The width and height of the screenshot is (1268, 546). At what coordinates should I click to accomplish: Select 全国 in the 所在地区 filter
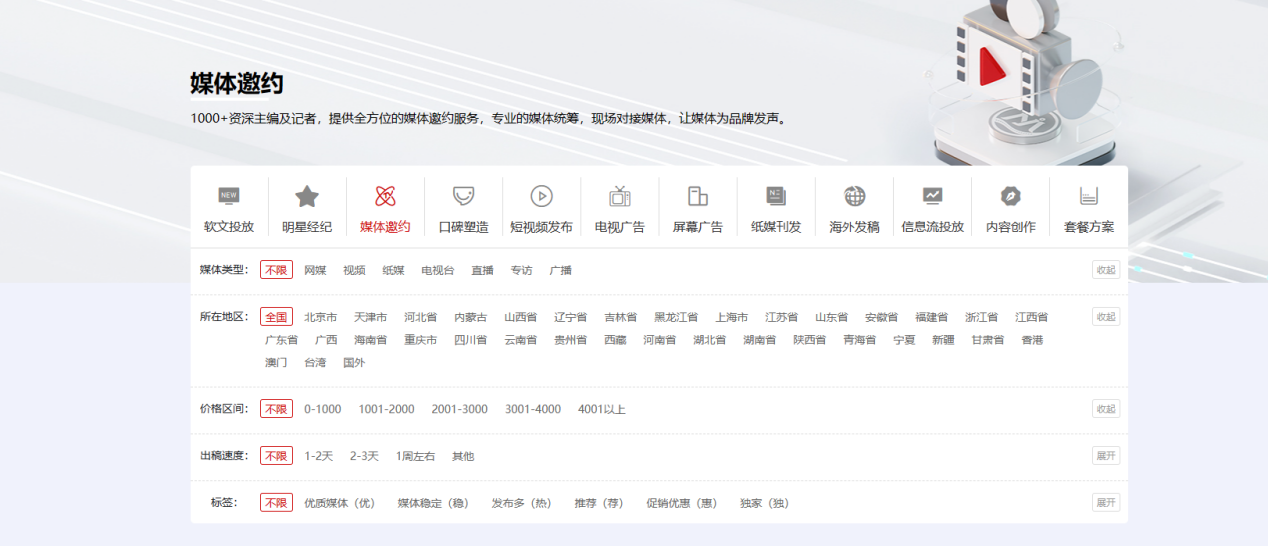[276, 317]
